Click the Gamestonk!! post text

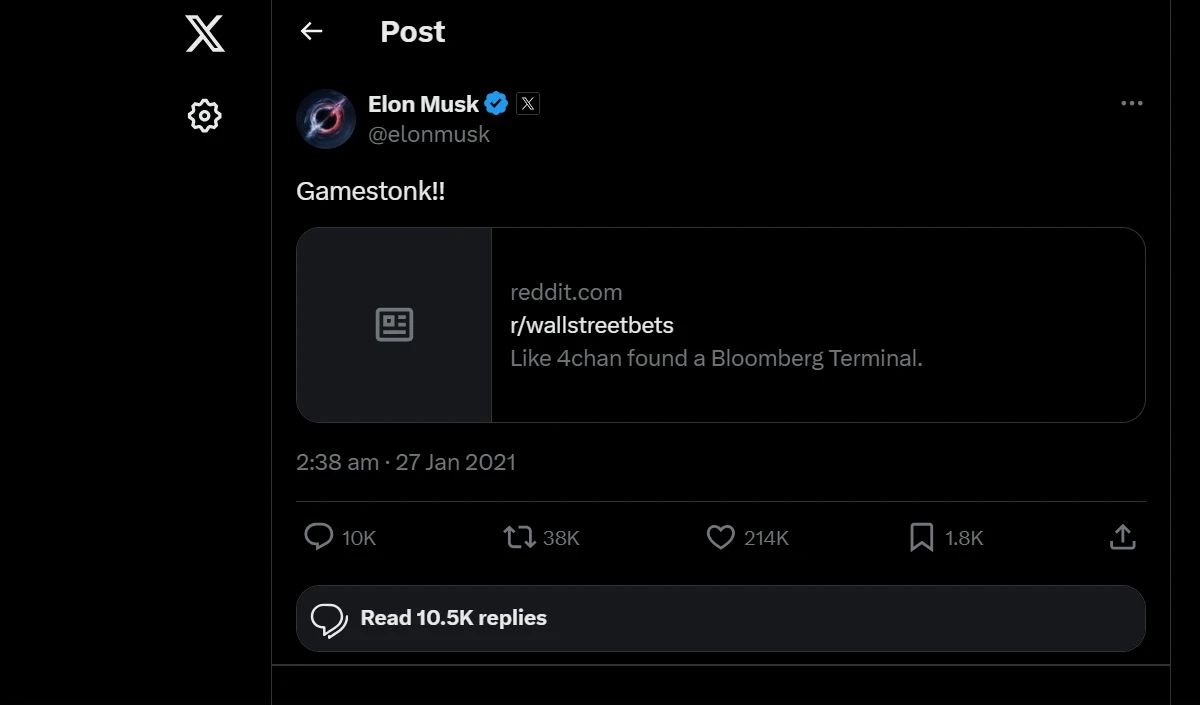[370, 191]
